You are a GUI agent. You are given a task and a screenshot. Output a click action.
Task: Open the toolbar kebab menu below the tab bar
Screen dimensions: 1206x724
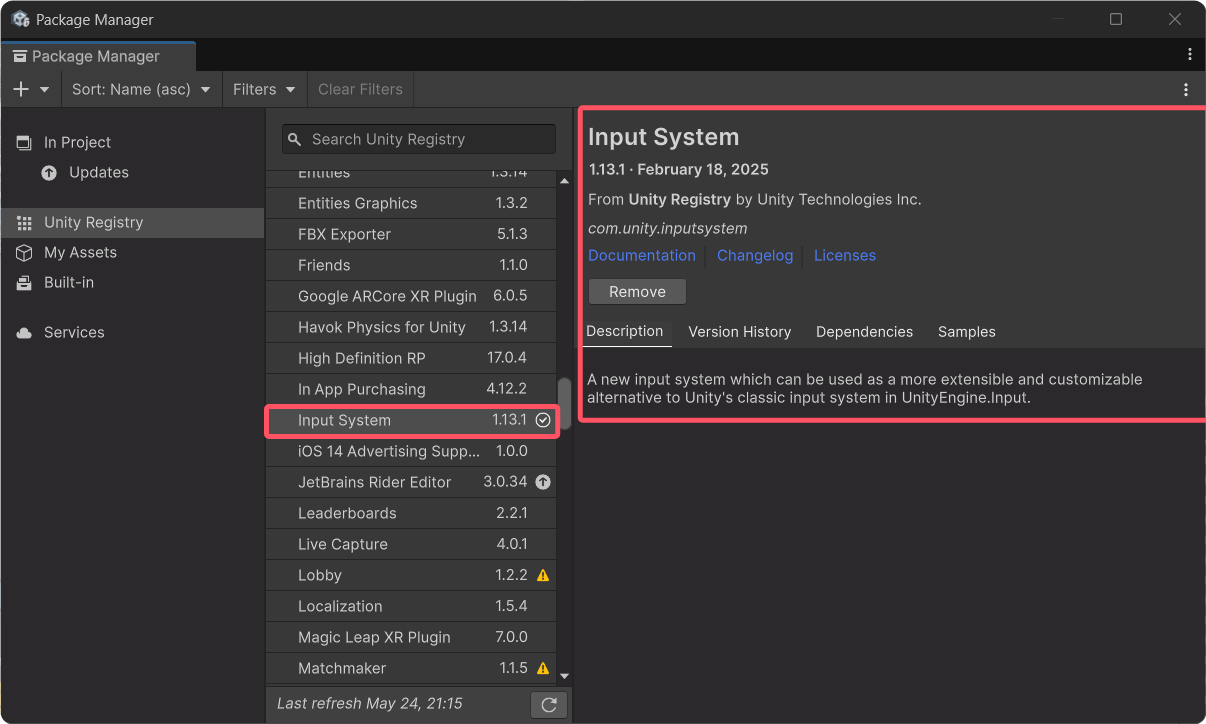click(x=1186, y=89)
